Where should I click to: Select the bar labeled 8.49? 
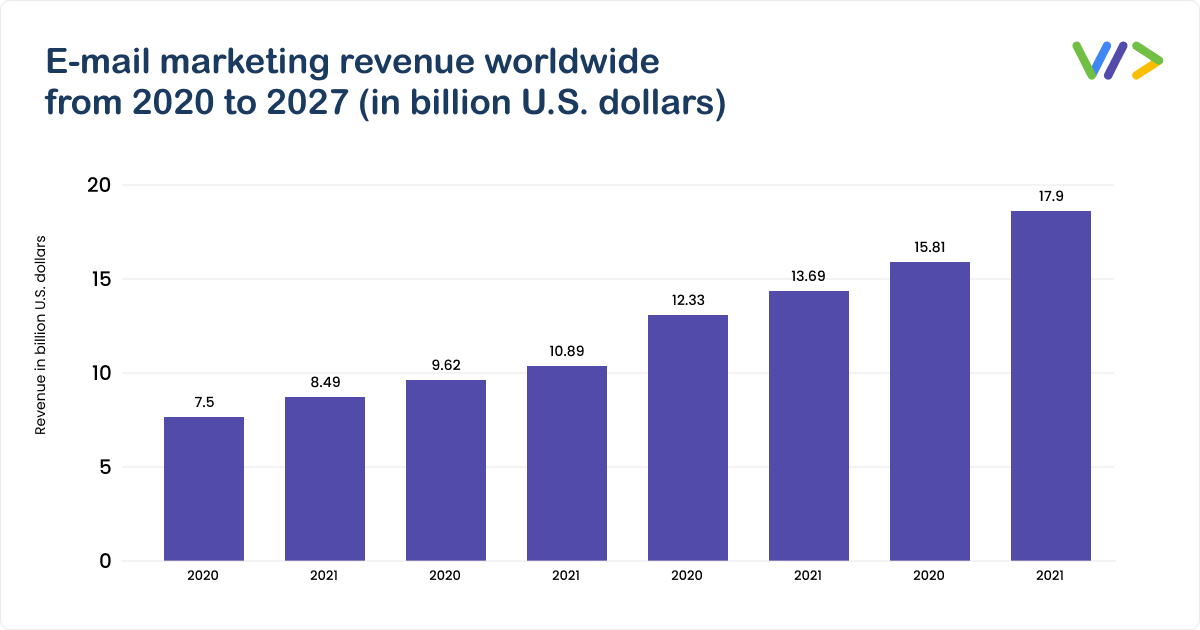[x=325, y=479]
